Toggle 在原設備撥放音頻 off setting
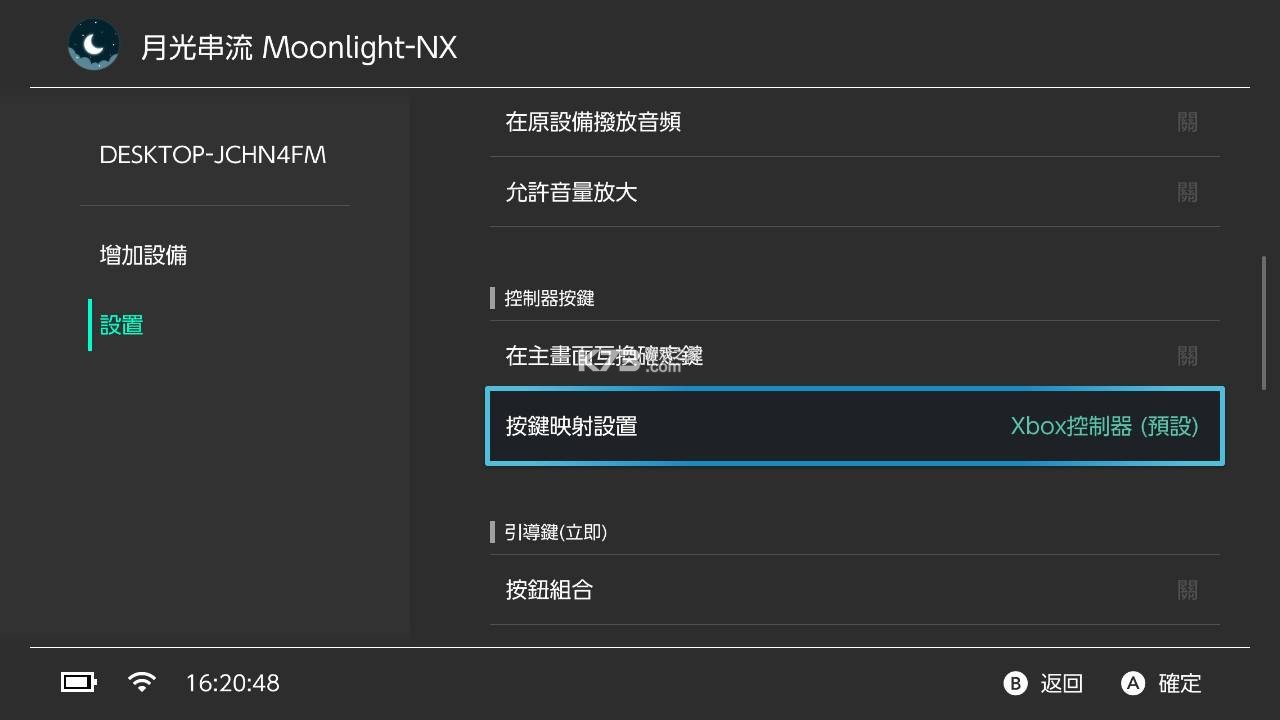 853,122
